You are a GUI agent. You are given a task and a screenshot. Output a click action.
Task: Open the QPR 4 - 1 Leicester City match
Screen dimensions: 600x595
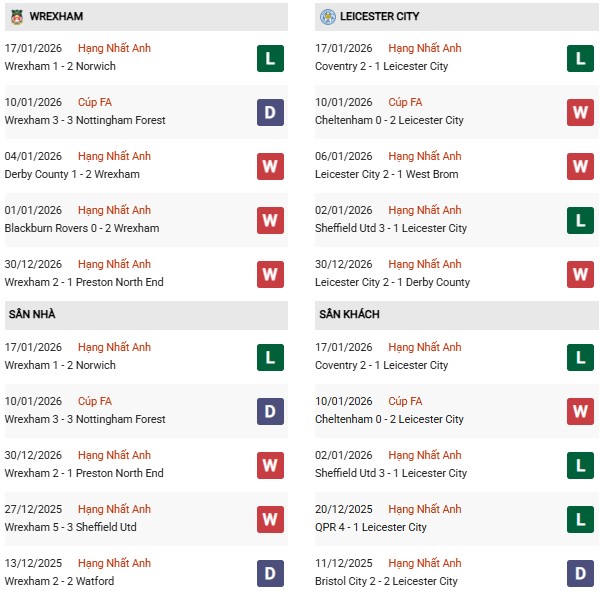click(x=370, y=527)
